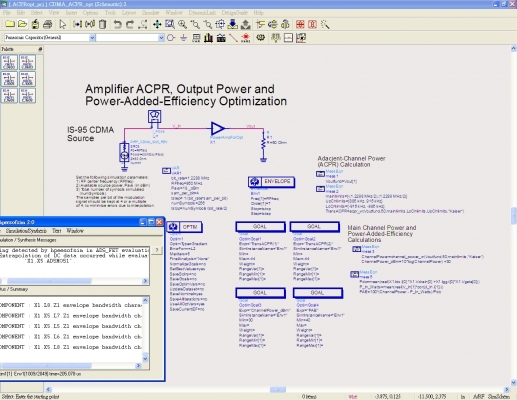Click the red Deactivate component icon

pyautogui.click(x=300, y=24)
